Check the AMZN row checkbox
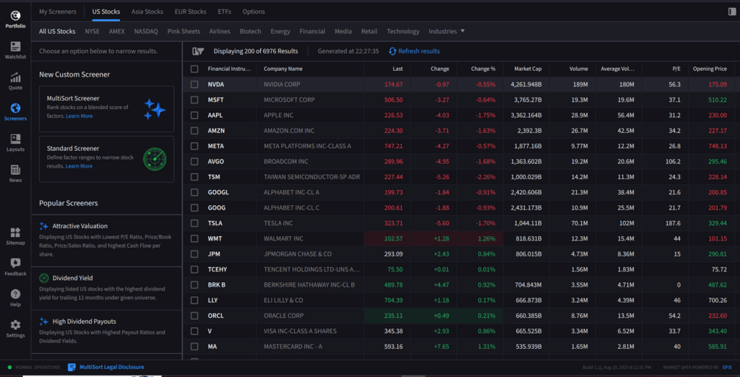740x377 pixels. (x=194, y=131)
